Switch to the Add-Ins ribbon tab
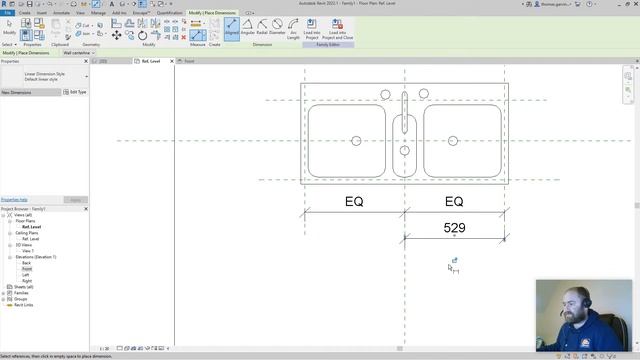Screen dimensions: 640x360 tap(119, 13)
